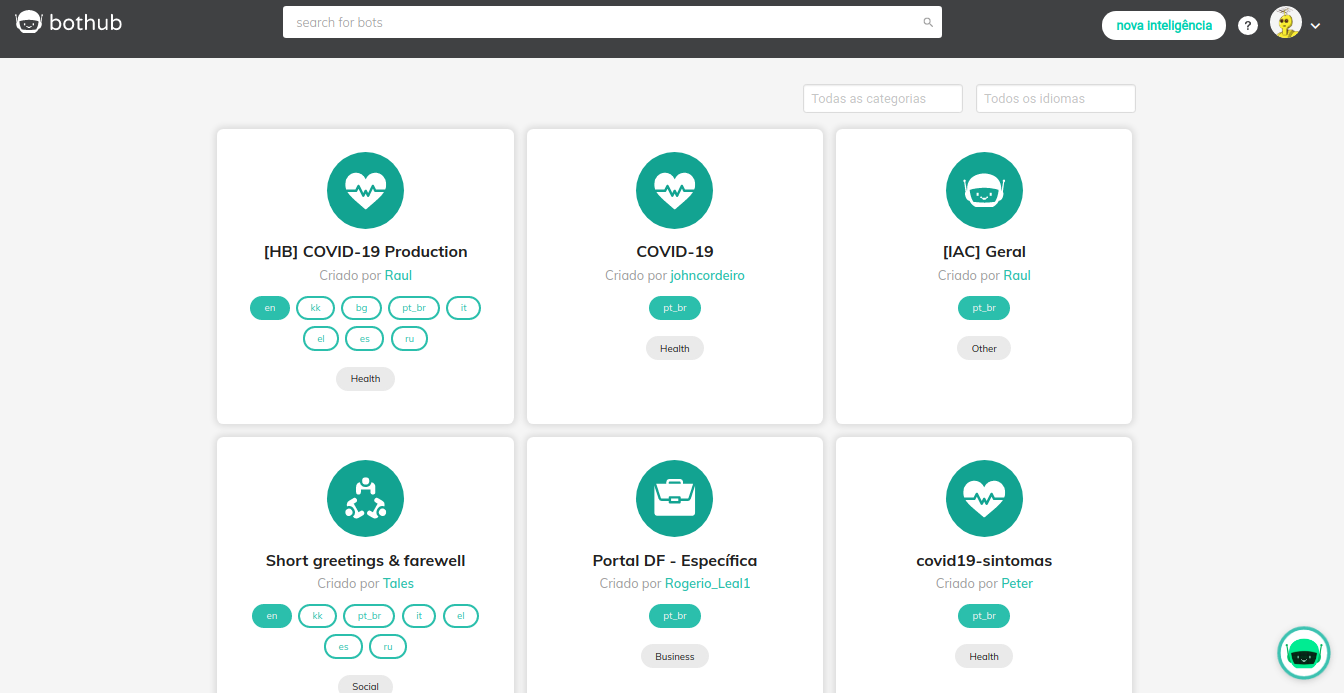1344x693 pixels.
Task: Select 'kk' tag on Short greetings & farewell
Action: 317,616
